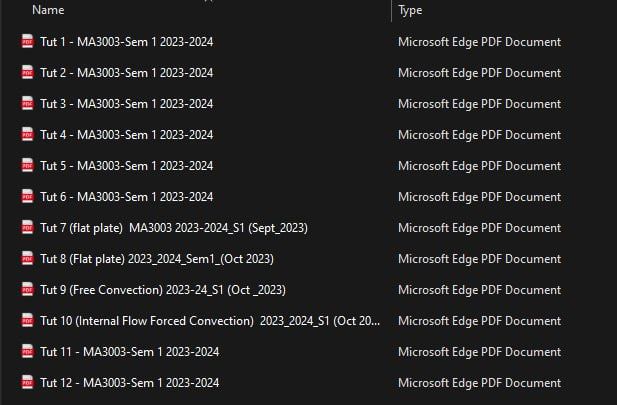Image resolution: width=617 pixels, height=405 pixels.
Task: Select file Tut 2 - MA3003-Sem 1 2023-2024
Action: click(x=126, y=73)
